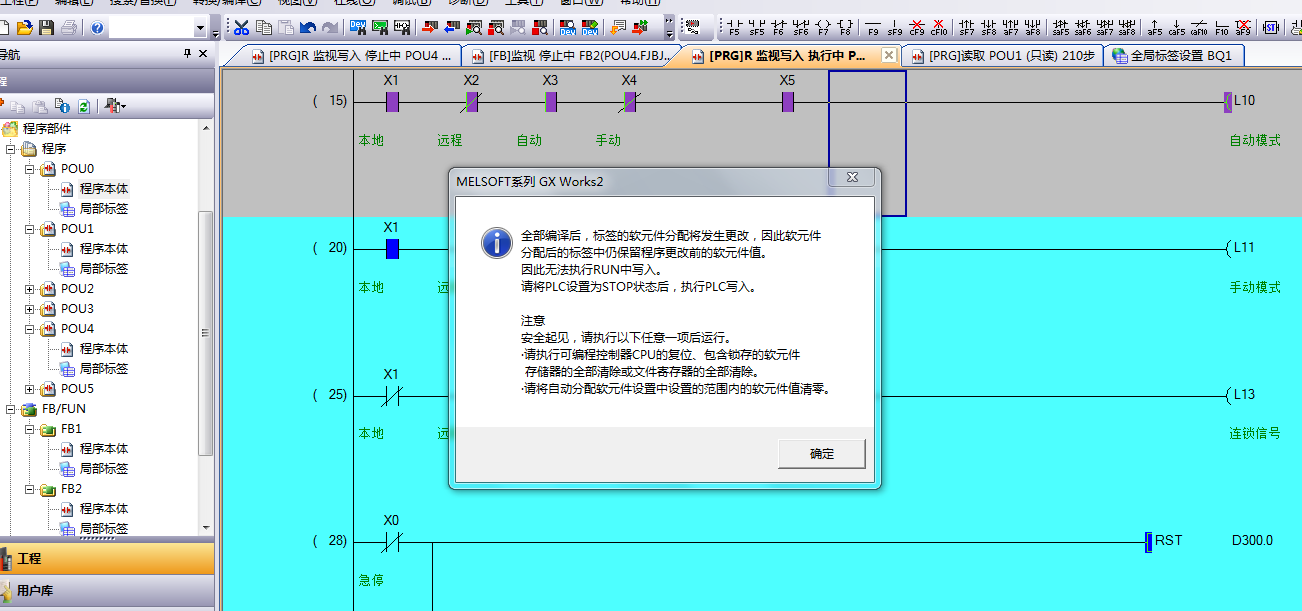Click the navigation tree vertical scrollbar

pyautogui.click(x=206, y=330)
